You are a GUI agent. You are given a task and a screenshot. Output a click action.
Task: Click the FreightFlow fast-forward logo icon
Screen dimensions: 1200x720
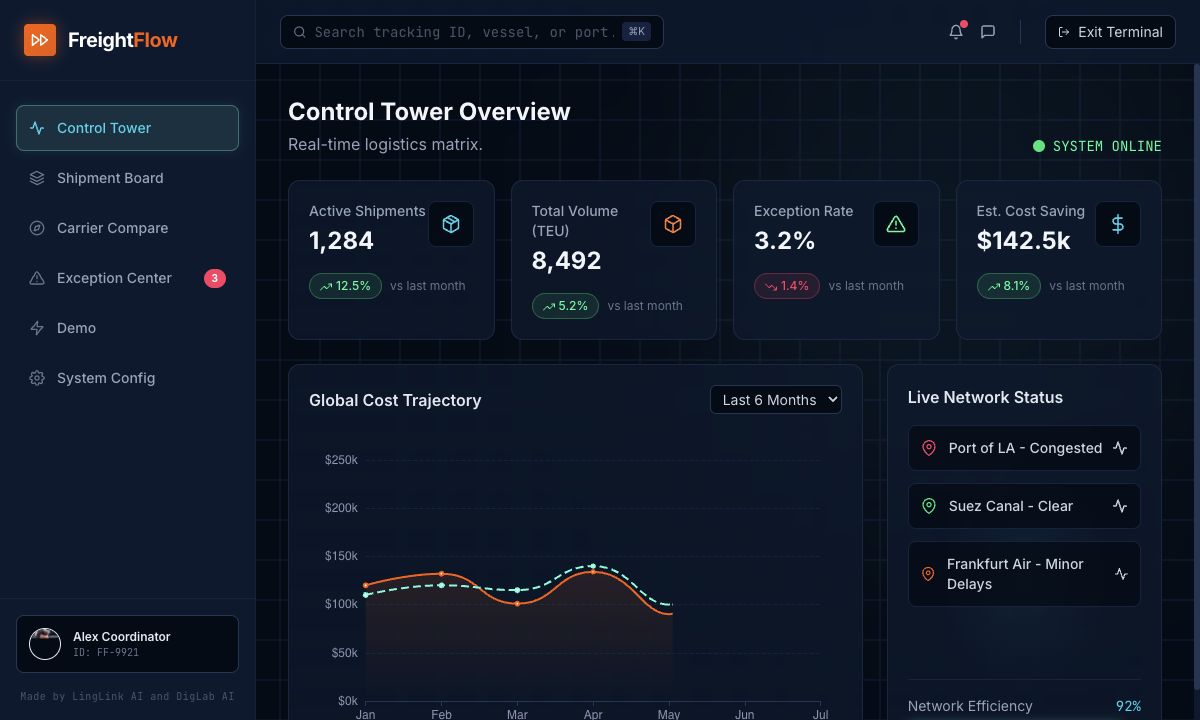(x=40, y=40)
